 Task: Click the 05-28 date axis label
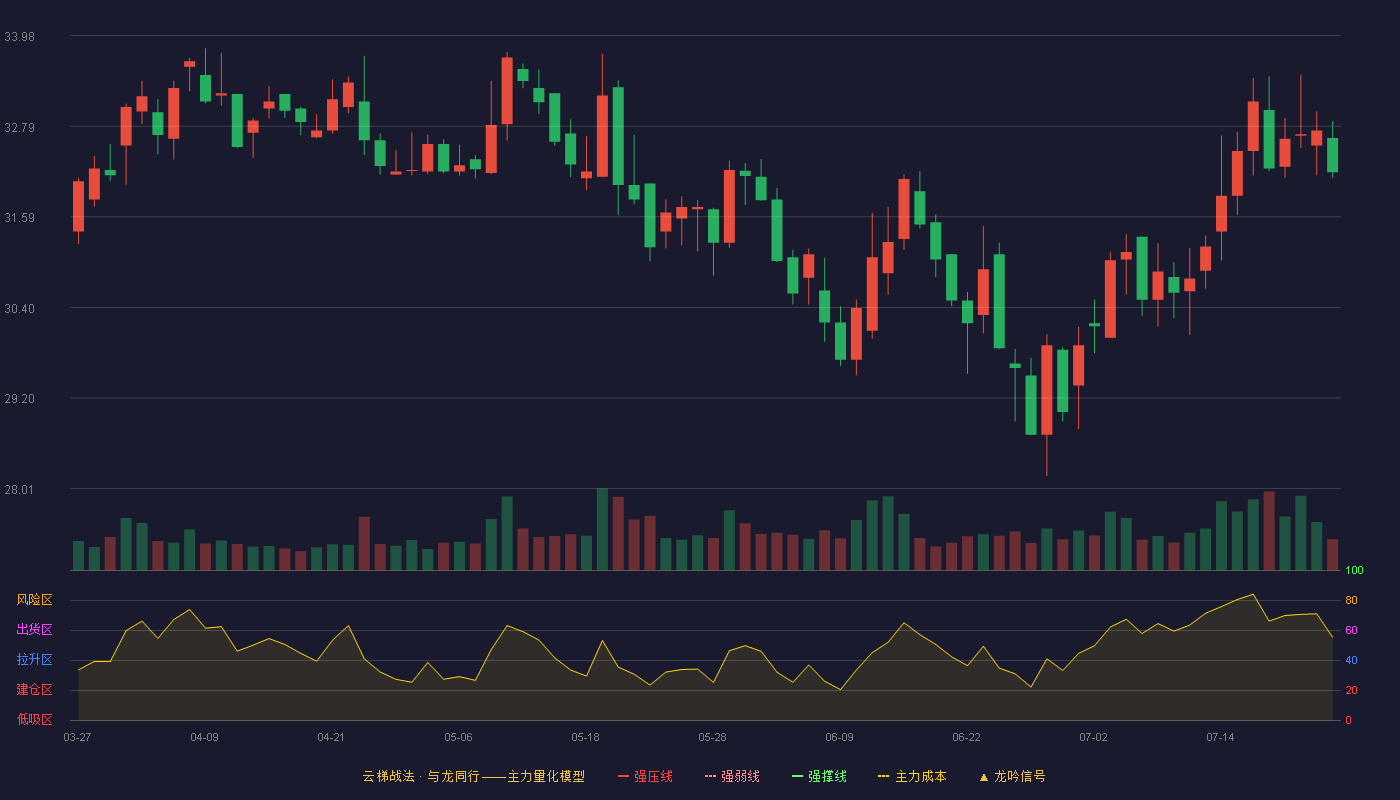tap(712, 737)
